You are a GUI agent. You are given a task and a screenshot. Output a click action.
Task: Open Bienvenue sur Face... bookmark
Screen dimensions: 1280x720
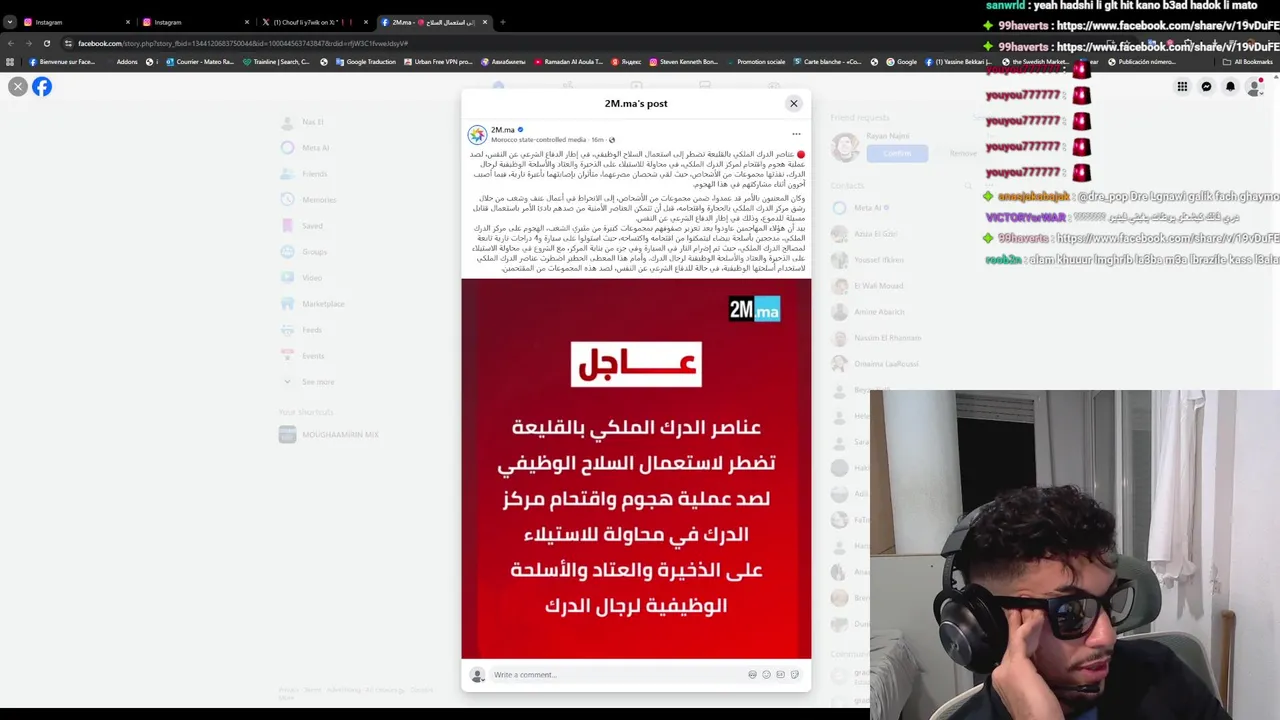[x=62, y=62]
